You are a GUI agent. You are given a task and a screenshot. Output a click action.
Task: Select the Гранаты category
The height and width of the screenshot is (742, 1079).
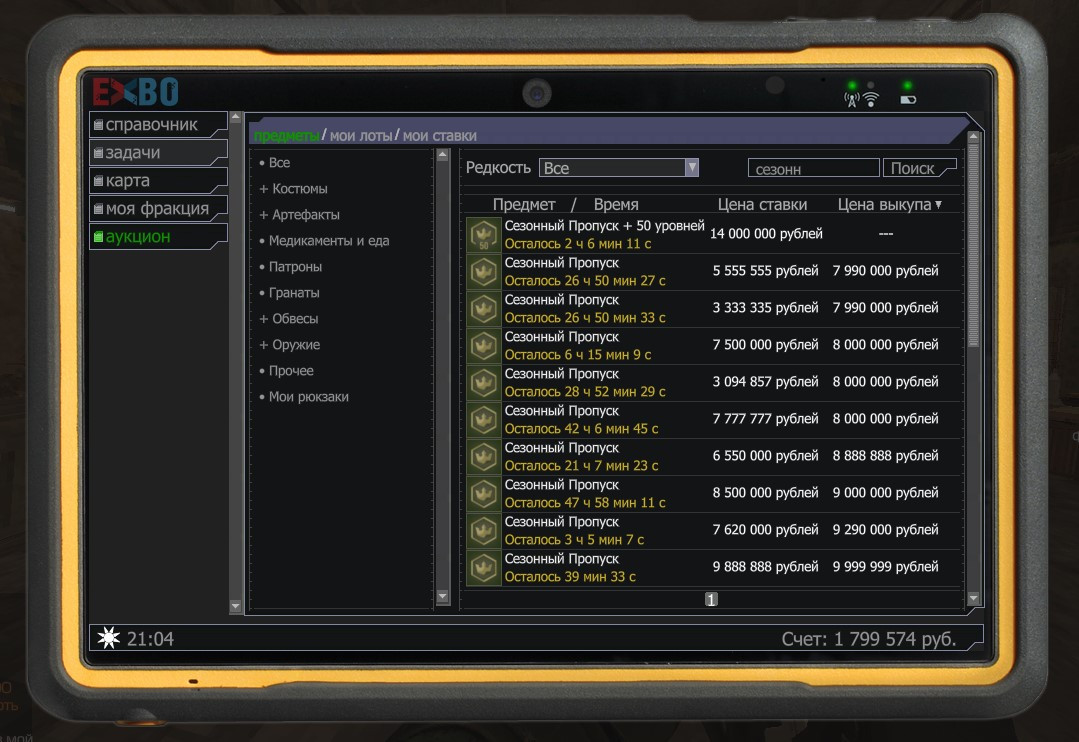click(x=289, y=293)
